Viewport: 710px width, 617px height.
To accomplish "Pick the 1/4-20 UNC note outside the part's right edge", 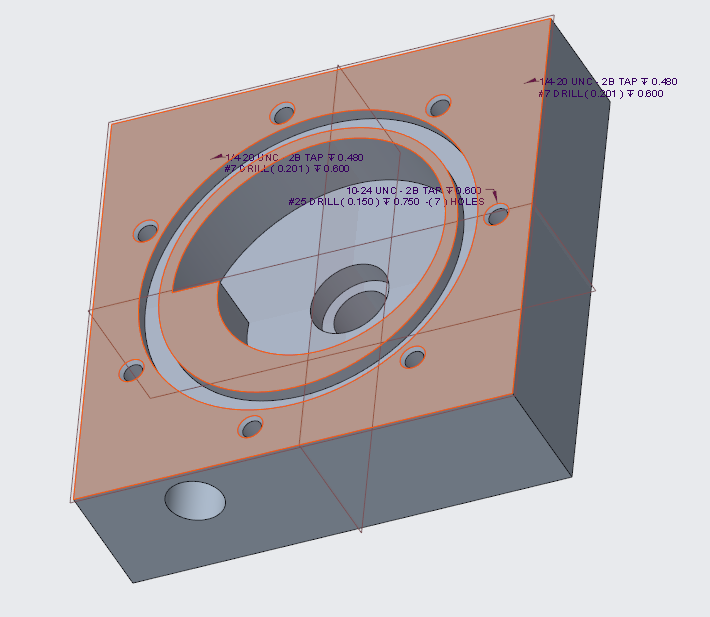I will click(608, 81).
